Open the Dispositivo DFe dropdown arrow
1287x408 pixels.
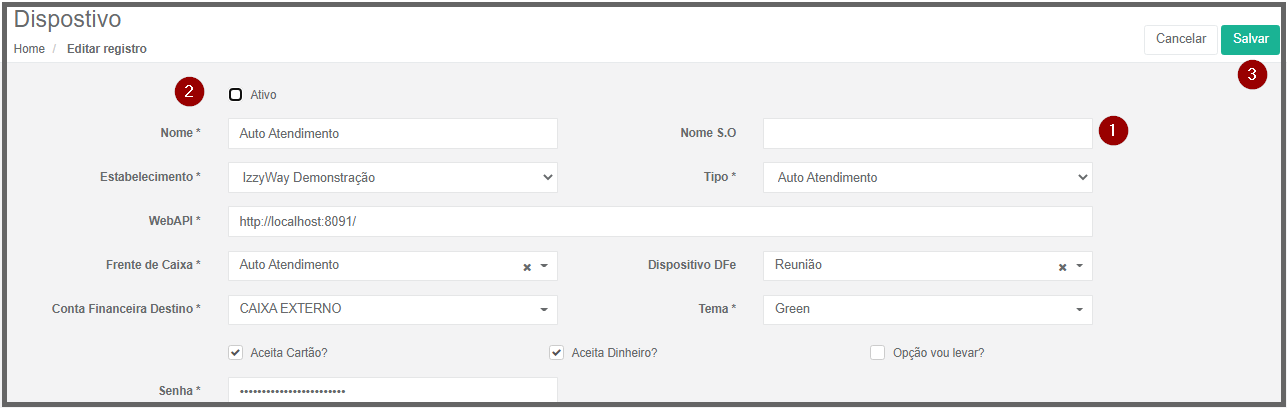1080,267
